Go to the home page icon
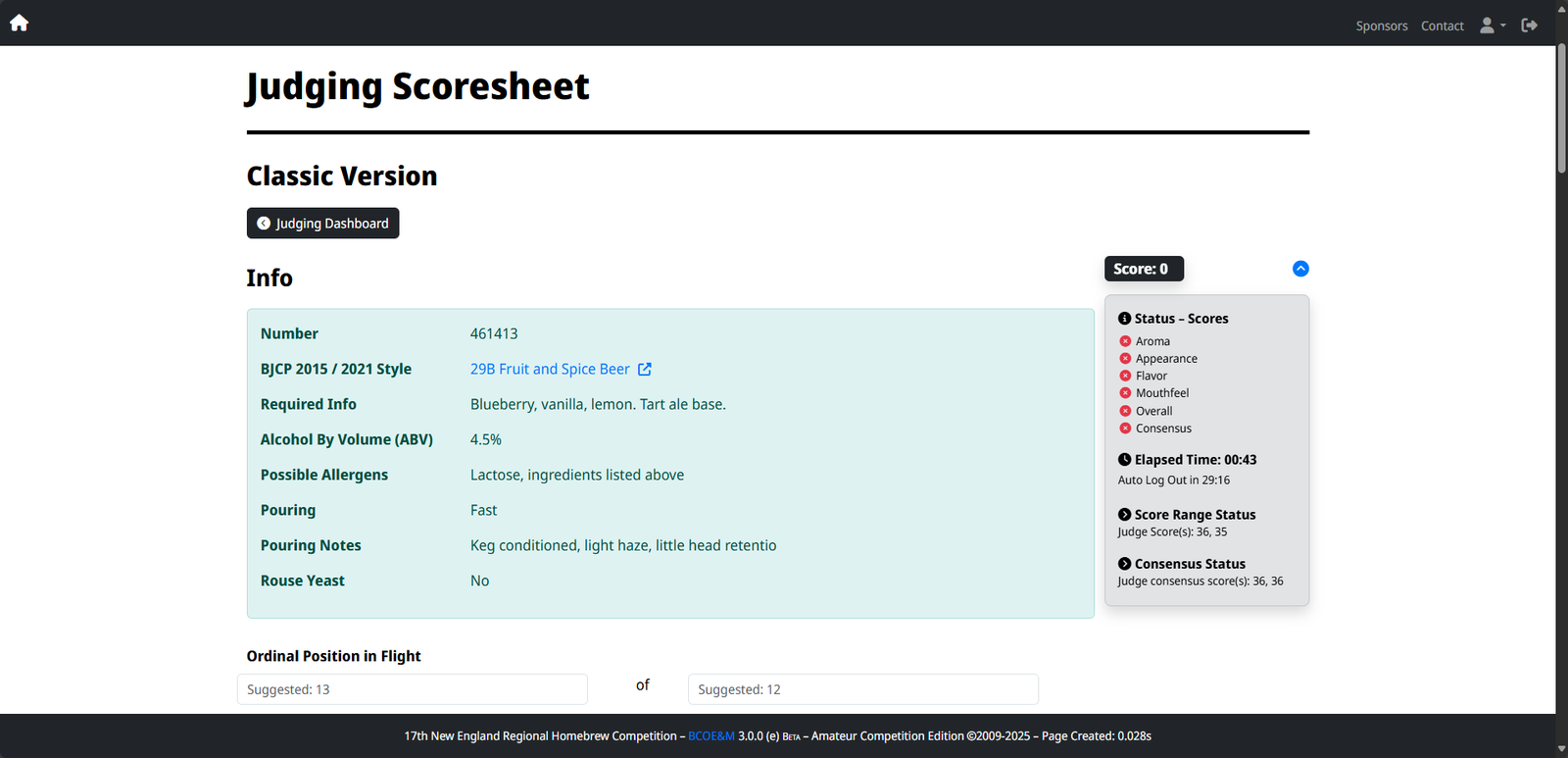1568x758 pixels. (x=19, y=23)
